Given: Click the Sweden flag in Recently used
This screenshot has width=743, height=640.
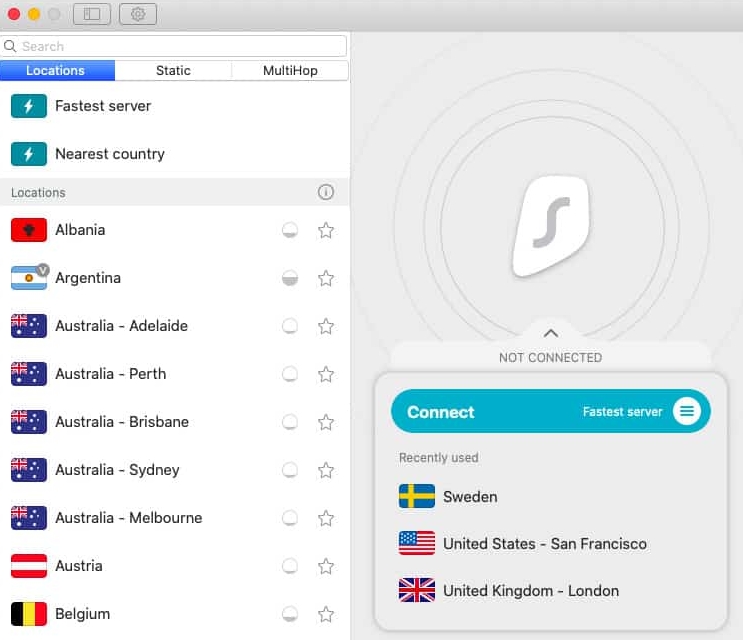Looking at the screenshot, I should [416, 497].
